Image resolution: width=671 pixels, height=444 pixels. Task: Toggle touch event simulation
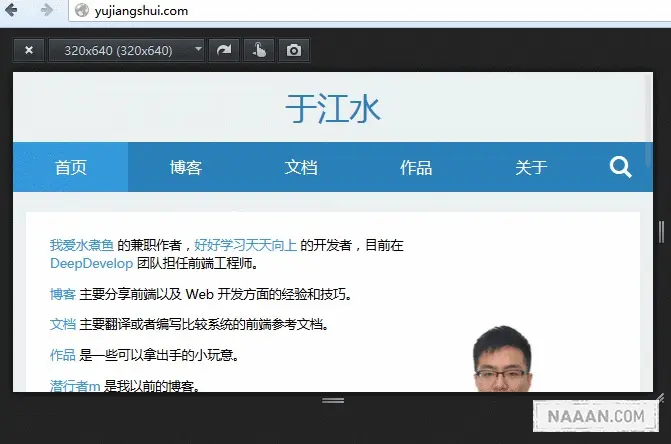point(259,50)
